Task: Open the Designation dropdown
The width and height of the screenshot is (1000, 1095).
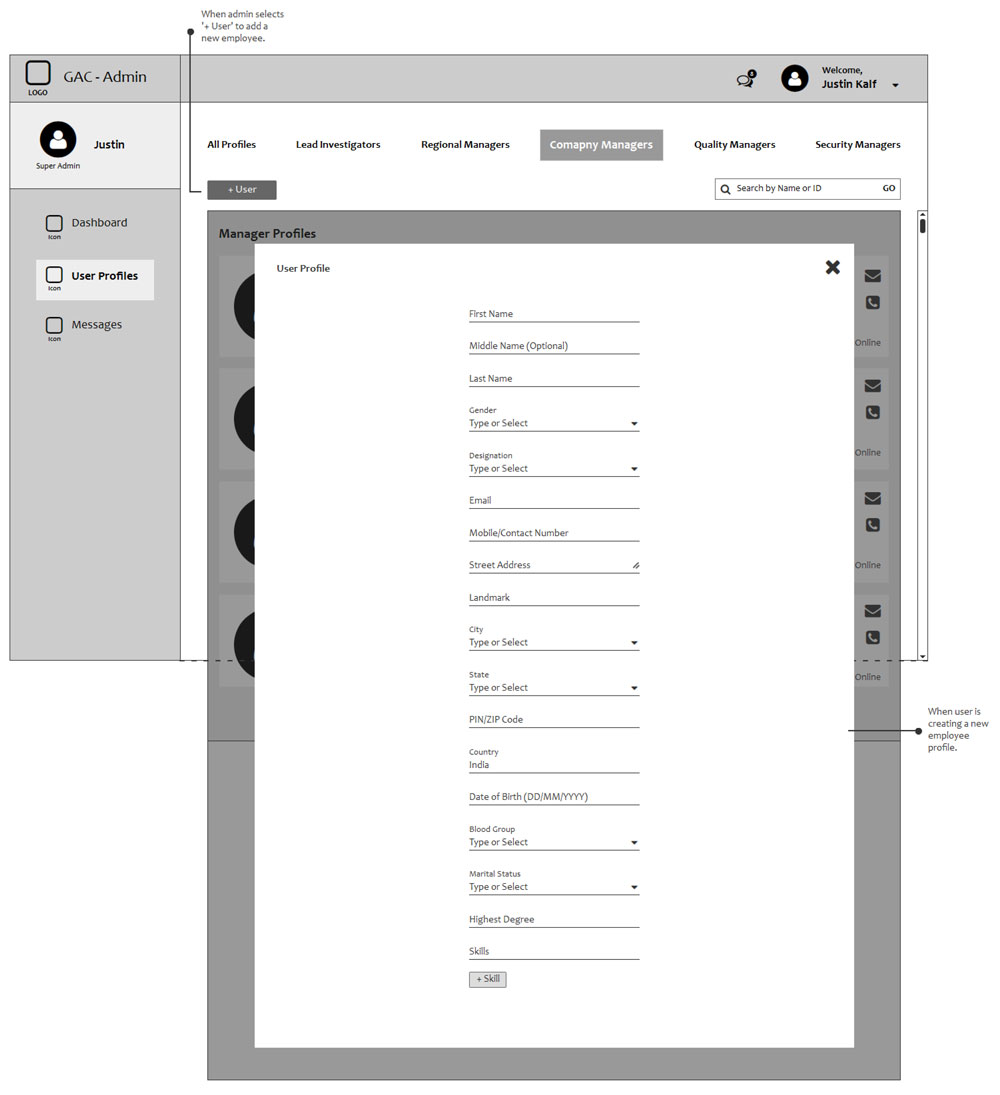Action: (634, 469)
